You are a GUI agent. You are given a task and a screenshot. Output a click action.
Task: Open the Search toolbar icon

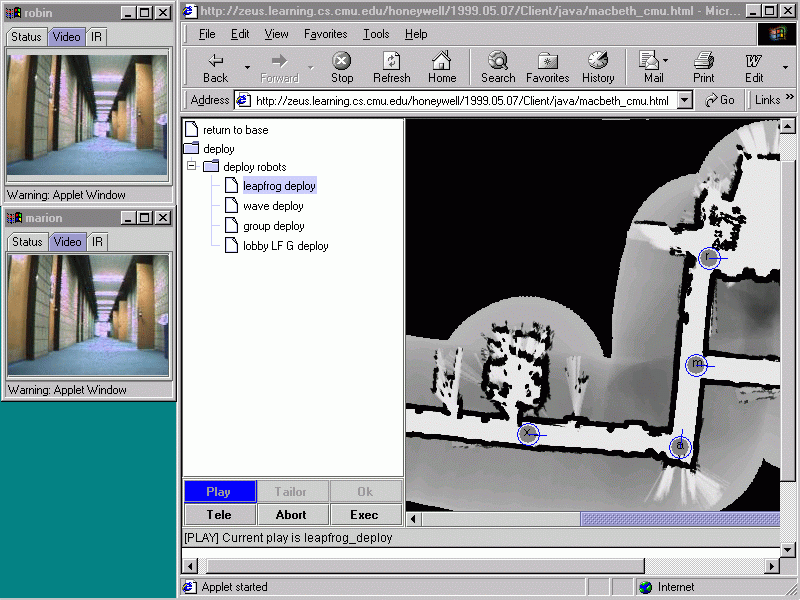tap(497, 62)
